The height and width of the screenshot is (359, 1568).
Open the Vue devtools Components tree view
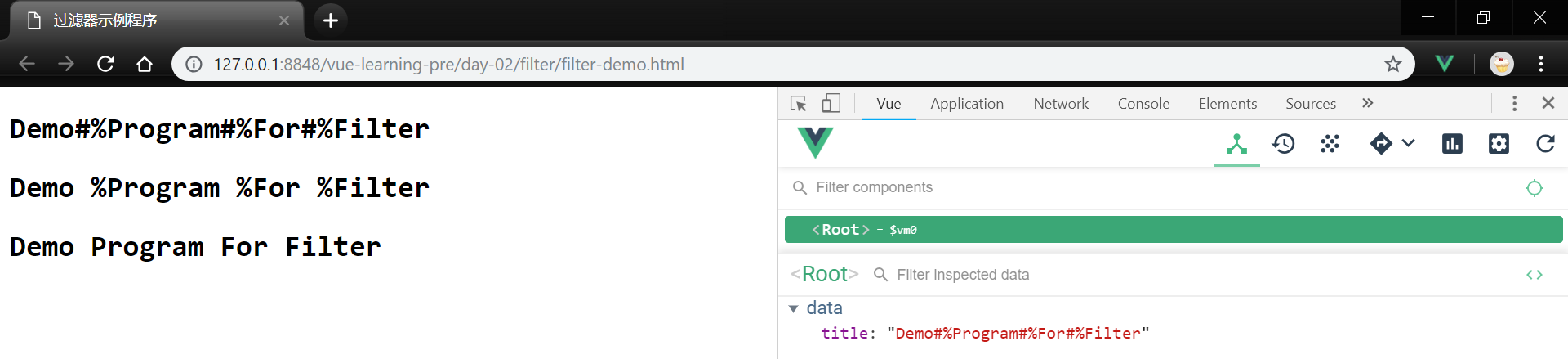pyautogui.click(x=1236, y=144)
